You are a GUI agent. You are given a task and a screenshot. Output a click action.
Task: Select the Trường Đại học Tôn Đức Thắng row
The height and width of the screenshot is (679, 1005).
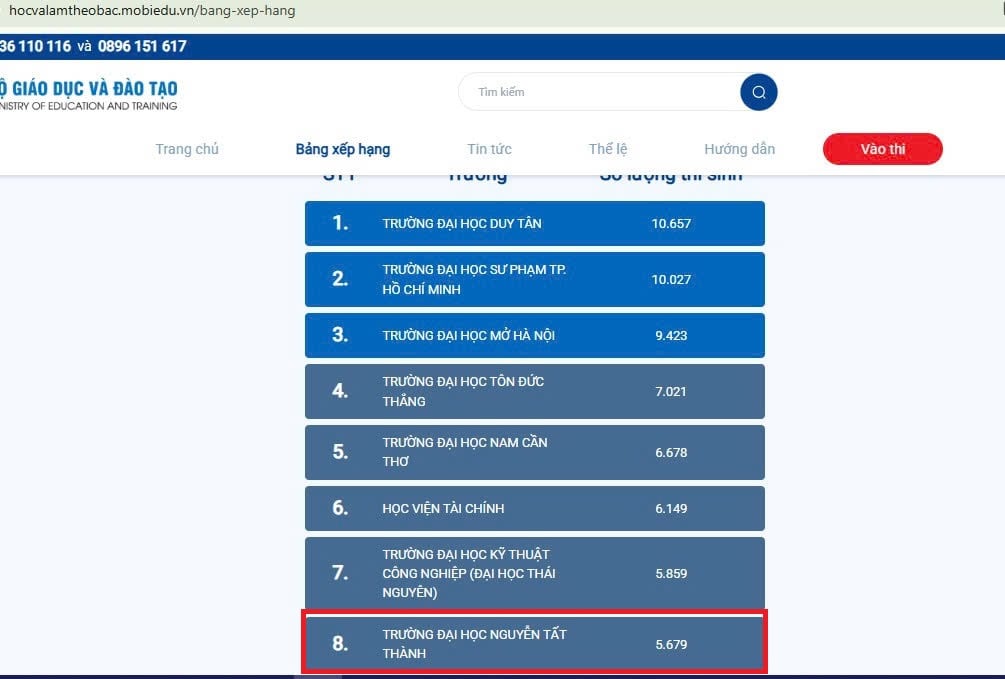(535, 391)
